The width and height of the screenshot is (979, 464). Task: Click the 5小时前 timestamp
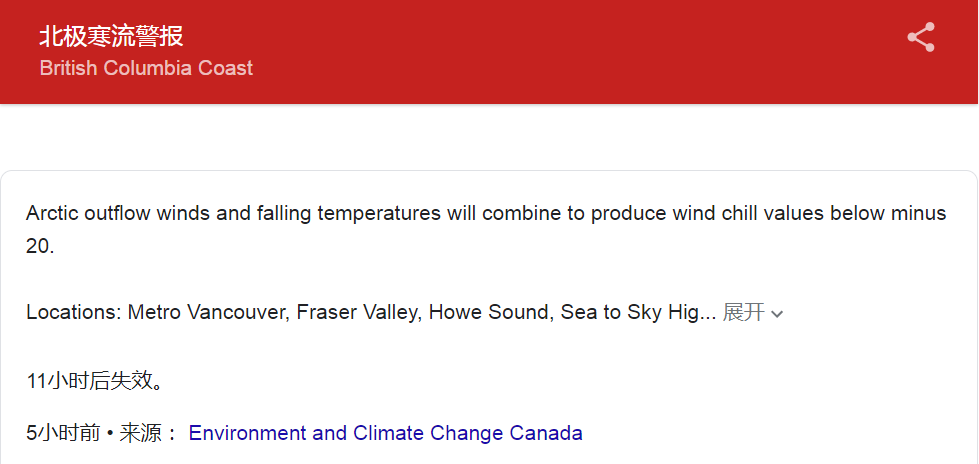coord(63,433)
